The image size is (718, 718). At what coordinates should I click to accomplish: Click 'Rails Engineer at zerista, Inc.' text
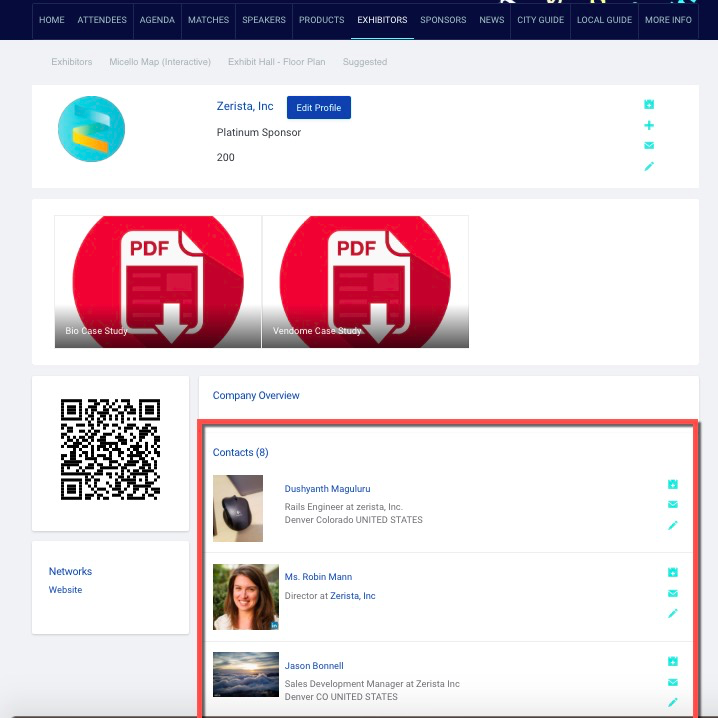tap(343, 507)
